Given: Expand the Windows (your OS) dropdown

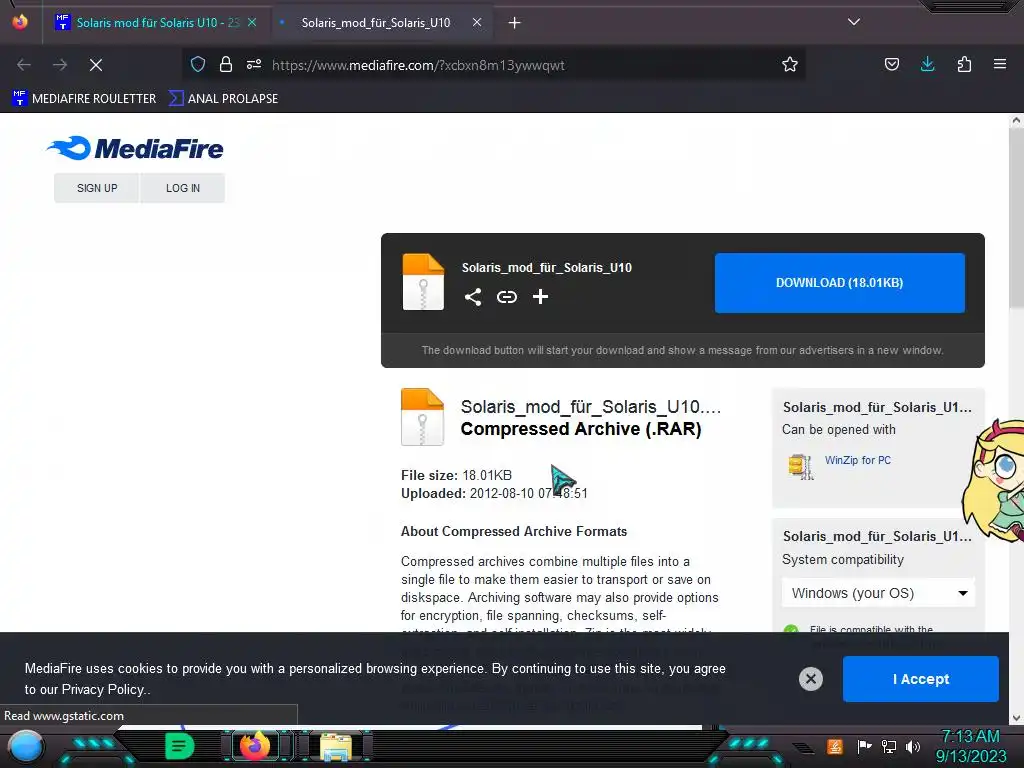Looking at the screenshot, I should click(x=878, y=593).
